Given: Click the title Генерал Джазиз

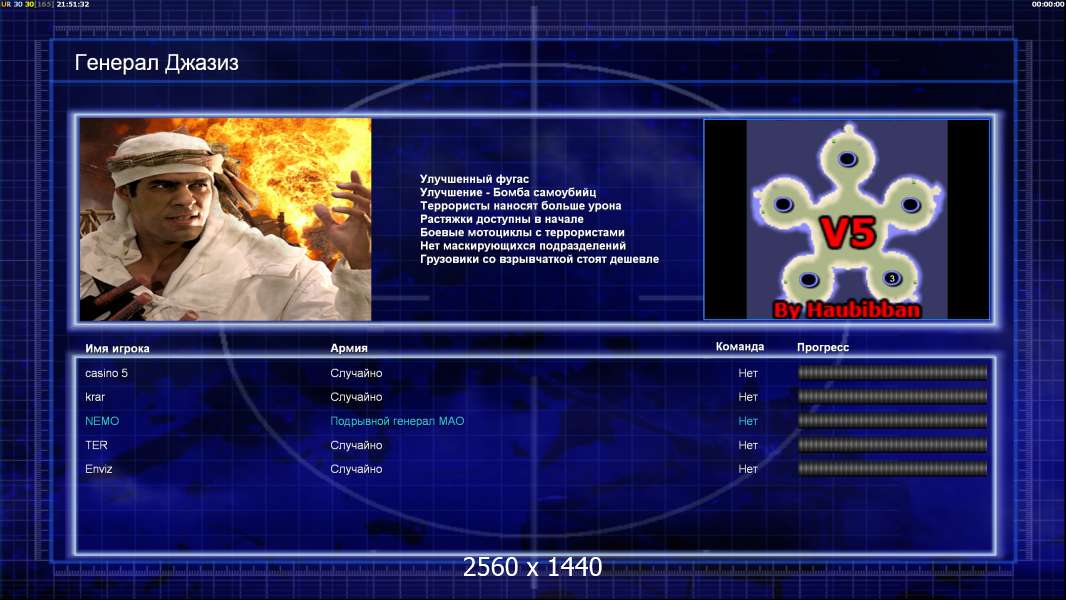Looking at the screenshot, I should 156,63.
